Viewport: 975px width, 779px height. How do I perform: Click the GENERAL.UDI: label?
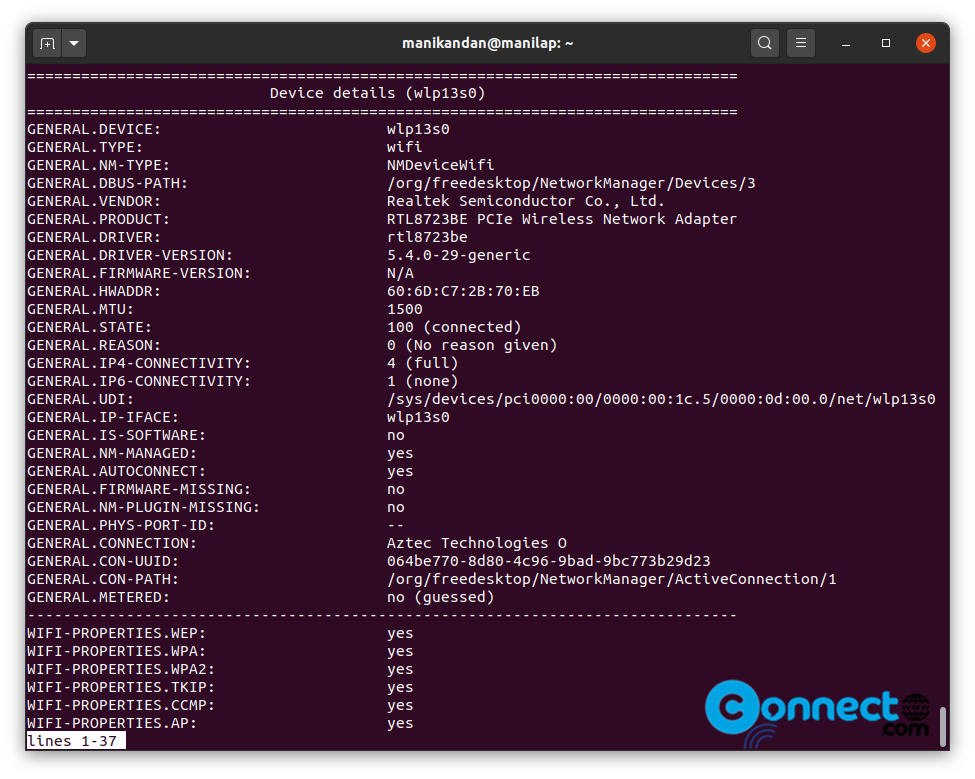coord(80,399)
